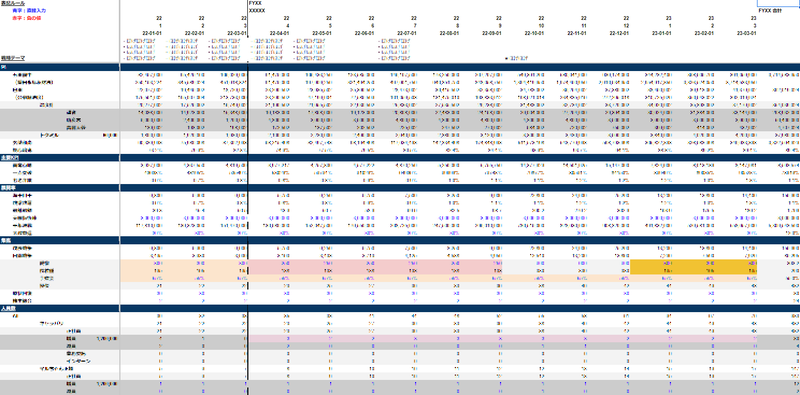Select the 22-12-01 date header cell
This screenshot has width=800, height=395.
pos(618,33)
